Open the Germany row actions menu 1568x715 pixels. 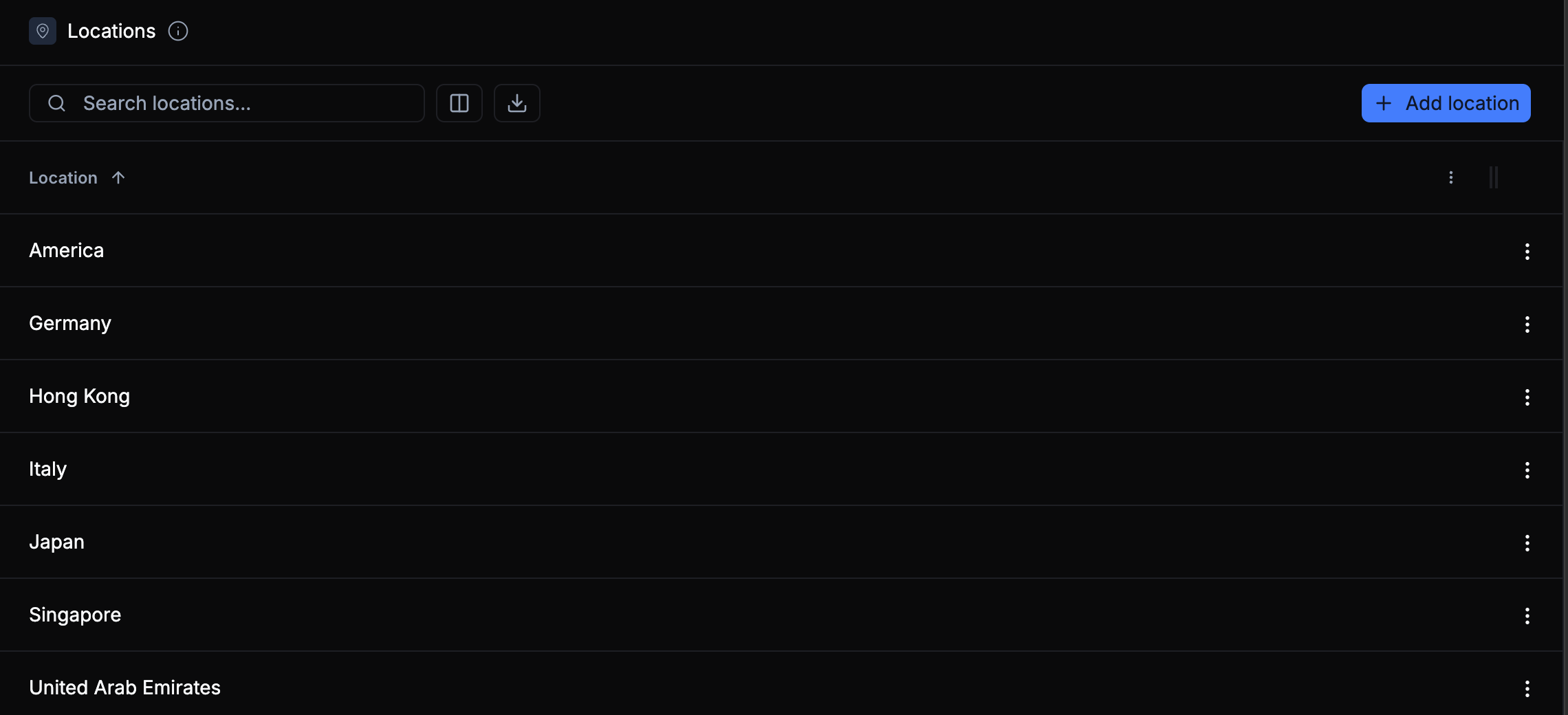1527,324
